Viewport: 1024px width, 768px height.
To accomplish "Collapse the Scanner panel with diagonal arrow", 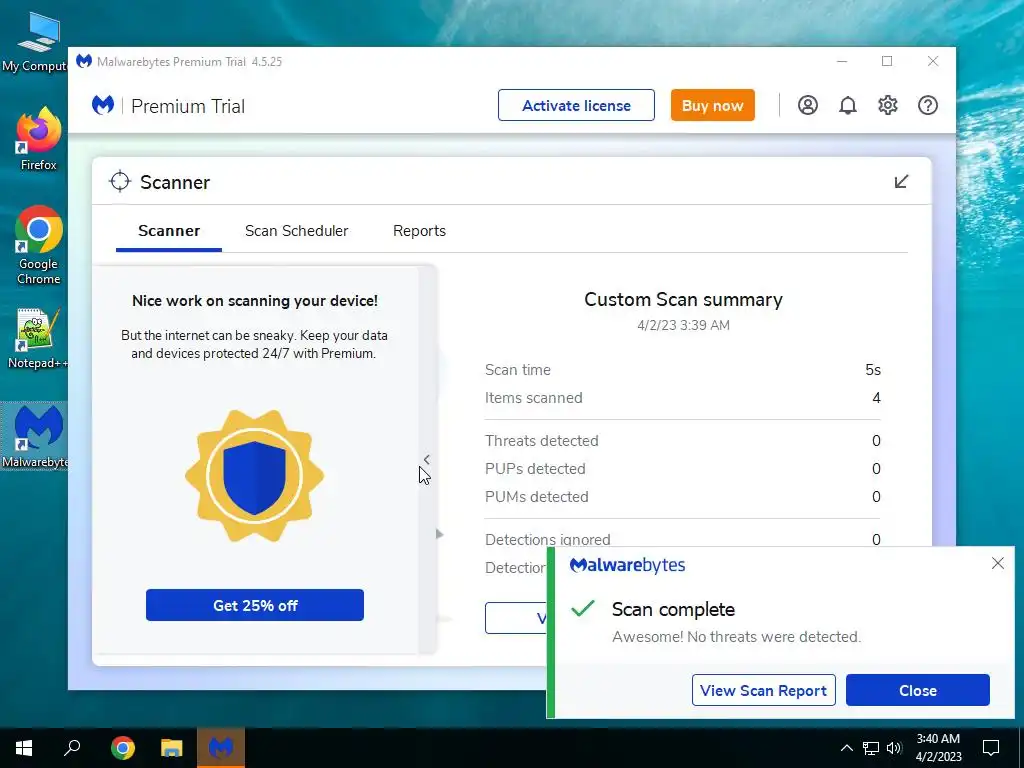I will click(901, 182).
